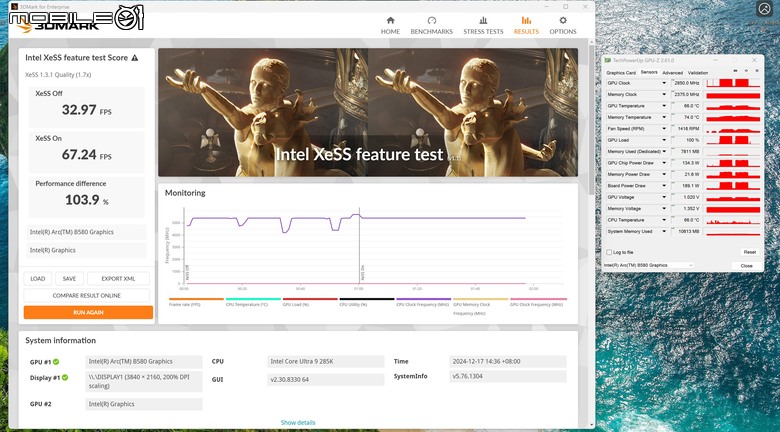Click the GPU Load red history graph
The width and height of the screenshot is (780, 432).
pos(733,140)
